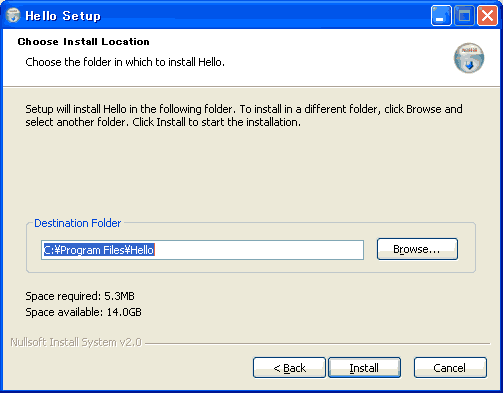
Task: Click the NSIS logo in the header
Action: 469,58
